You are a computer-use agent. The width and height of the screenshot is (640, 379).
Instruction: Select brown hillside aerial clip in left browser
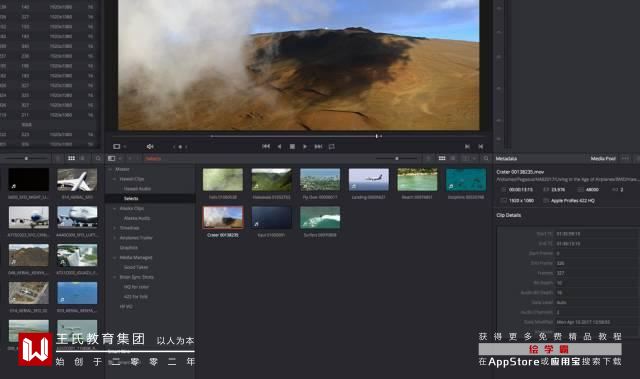coord(29,255)
